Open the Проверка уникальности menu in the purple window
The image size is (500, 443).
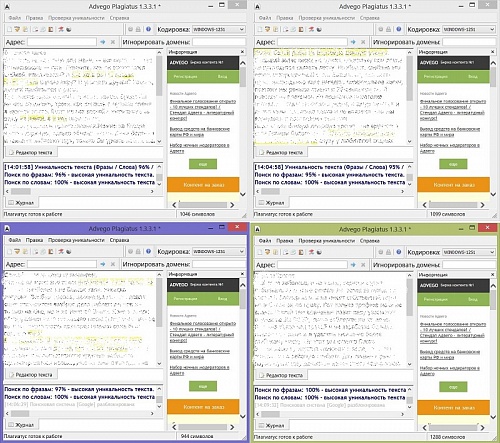[x=76, y=240]
